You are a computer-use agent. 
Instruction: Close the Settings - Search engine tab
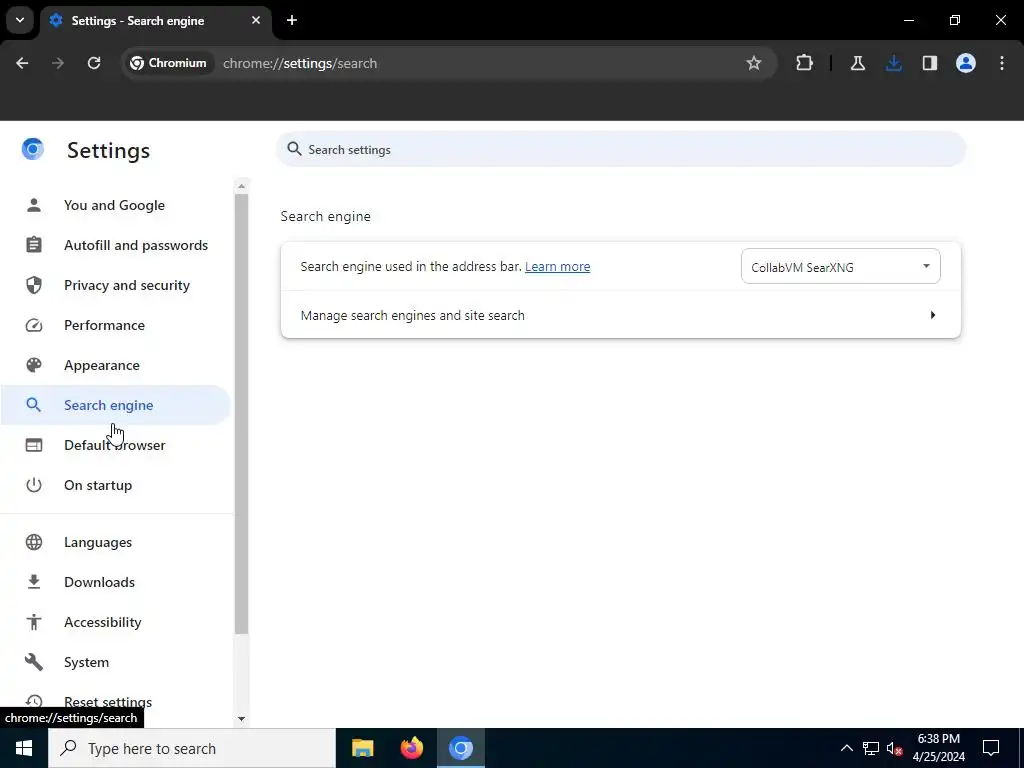pyautogui.click(x=256, y=20)
